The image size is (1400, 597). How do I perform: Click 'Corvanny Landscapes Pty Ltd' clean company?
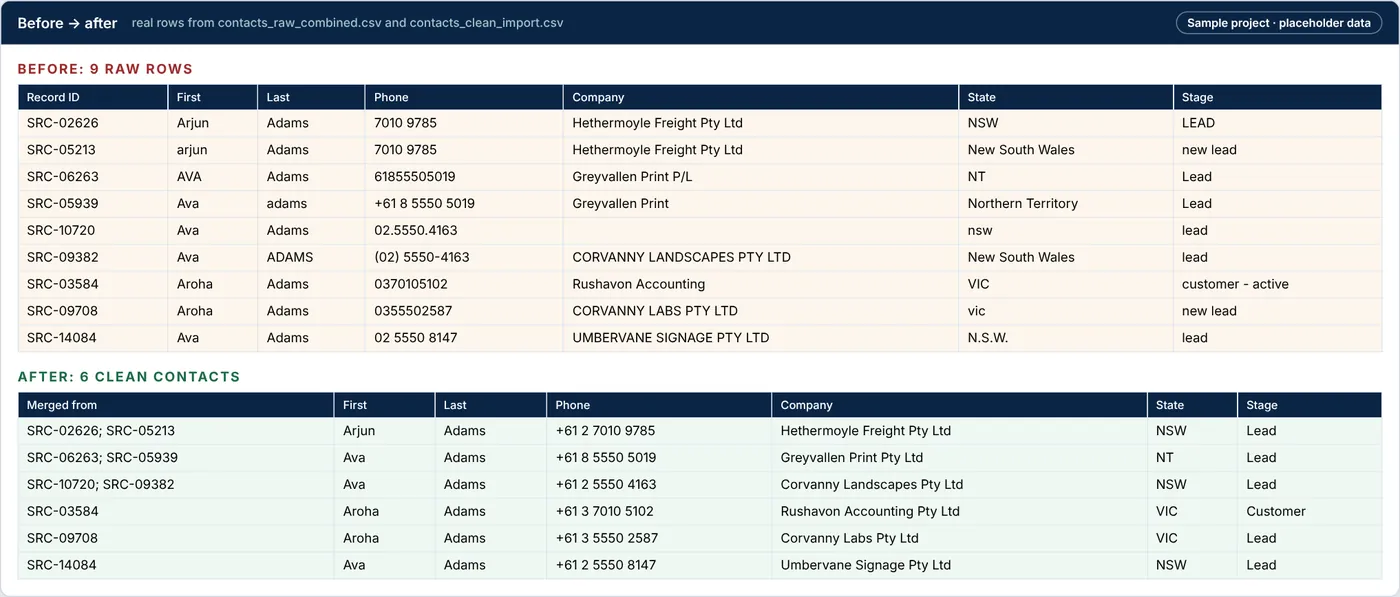(960, 485)
